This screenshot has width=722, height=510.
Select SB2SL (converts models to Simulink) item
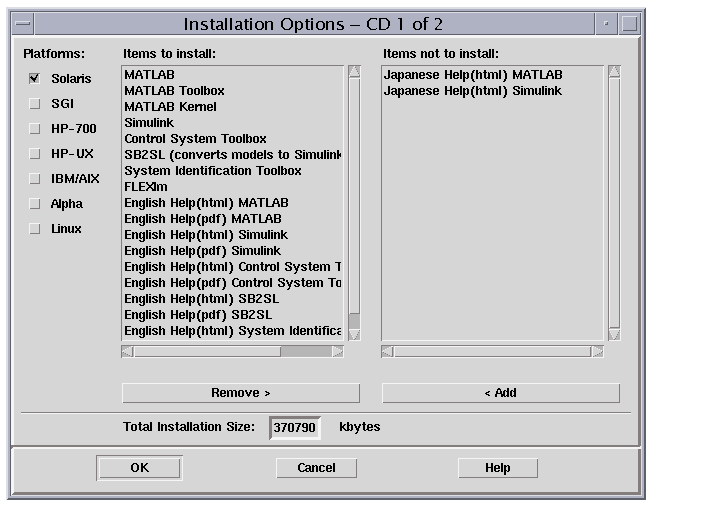coord(233,155)
